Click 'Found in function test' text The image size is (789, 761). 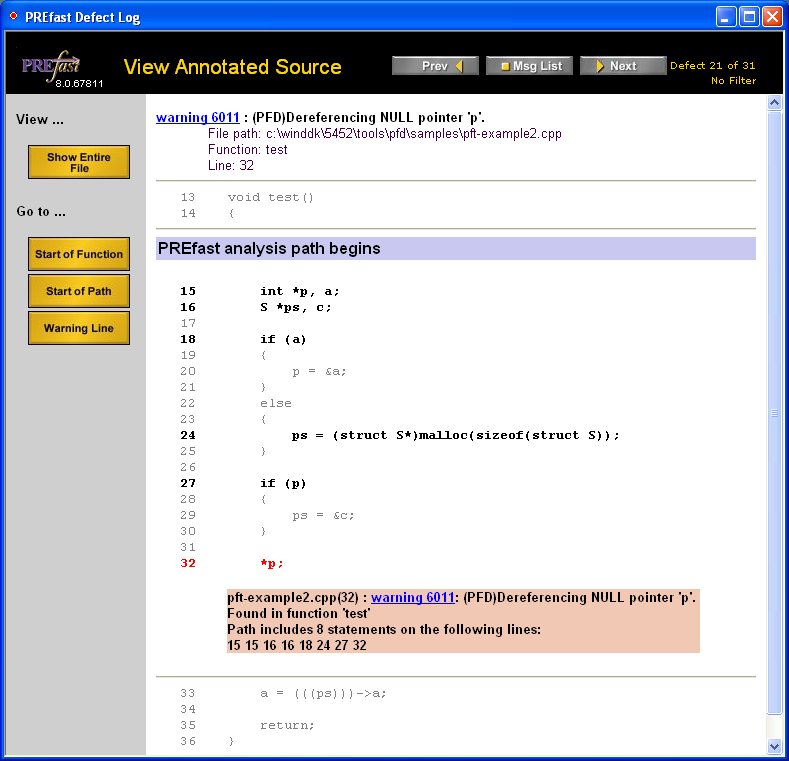pos(298,614)
